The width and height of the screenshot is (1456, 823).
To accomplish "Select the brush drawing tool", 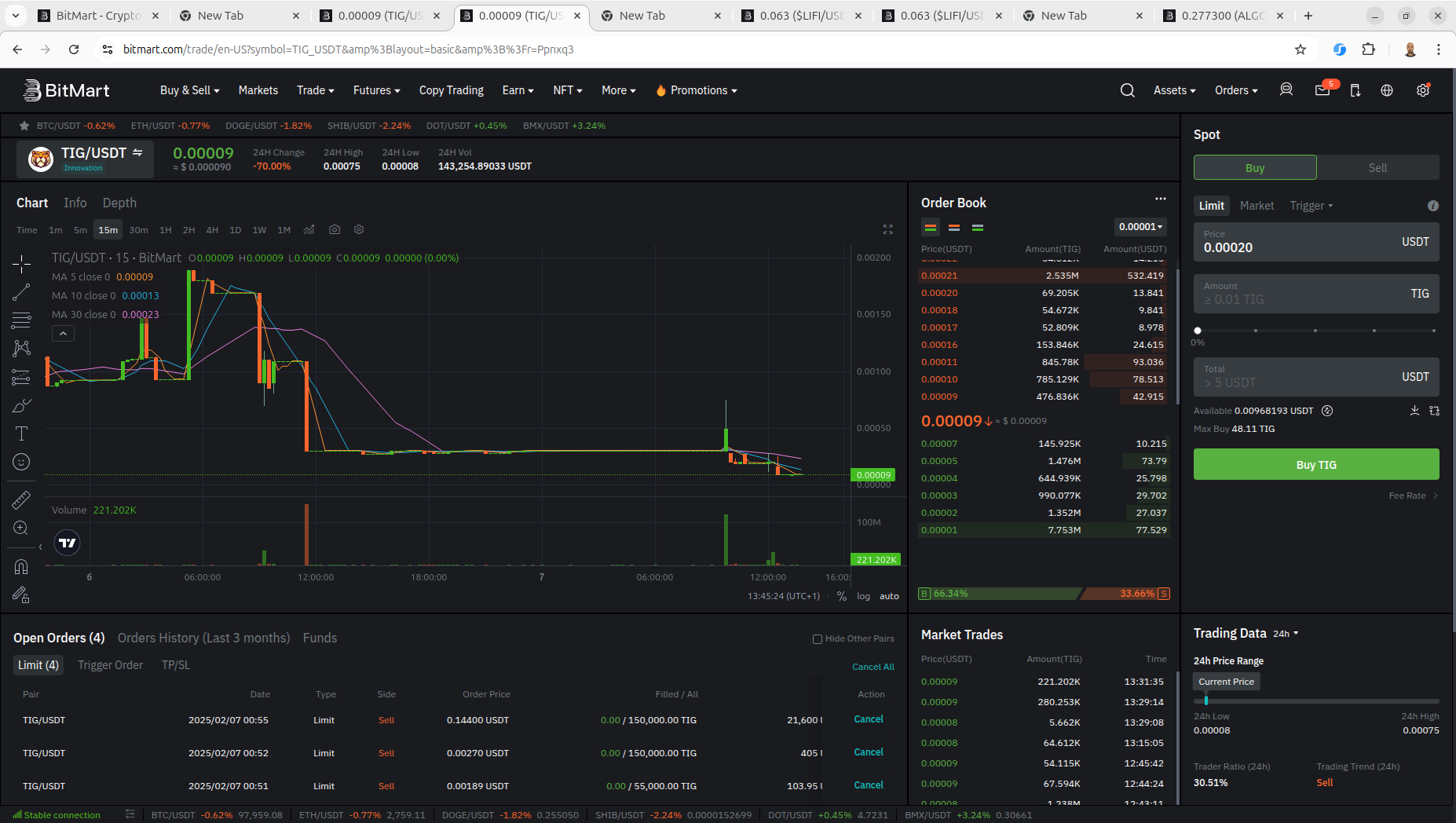I will pyautogui.click(x=21, y=405).
